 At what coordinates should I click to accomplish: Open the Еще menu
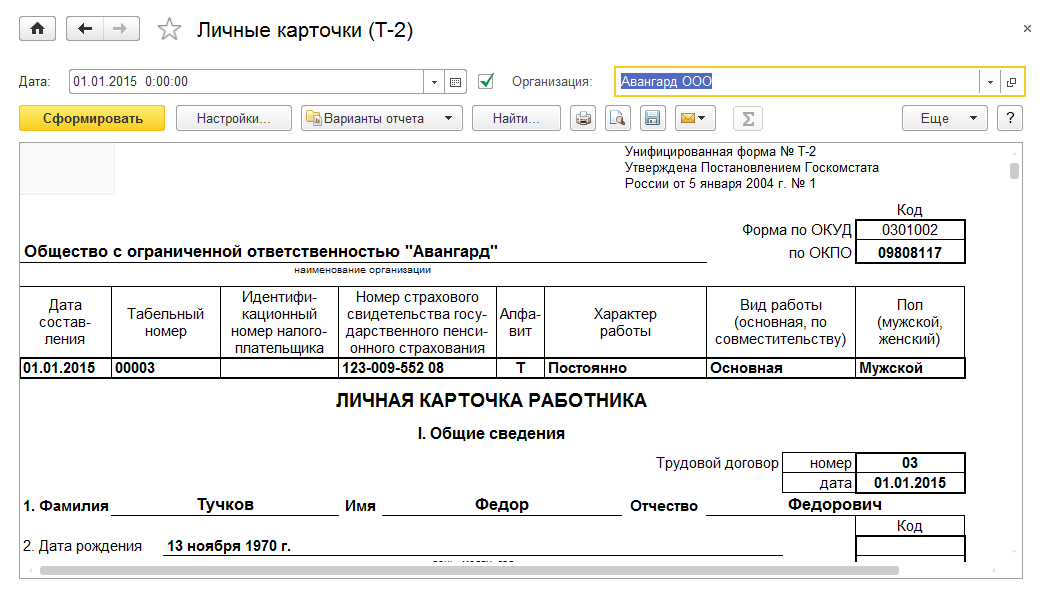pos(944,119)
